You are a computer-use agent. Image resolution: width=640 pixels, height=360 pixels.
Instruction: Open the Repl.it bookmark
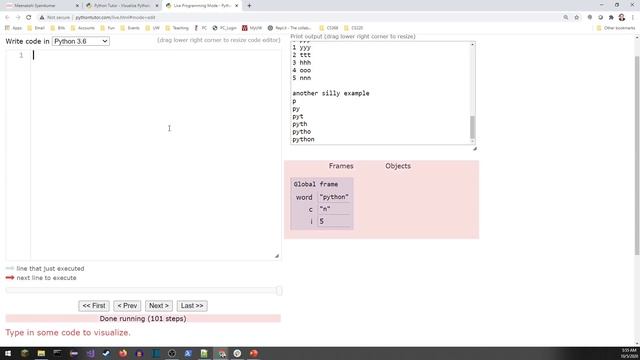[x=289, y=28]
